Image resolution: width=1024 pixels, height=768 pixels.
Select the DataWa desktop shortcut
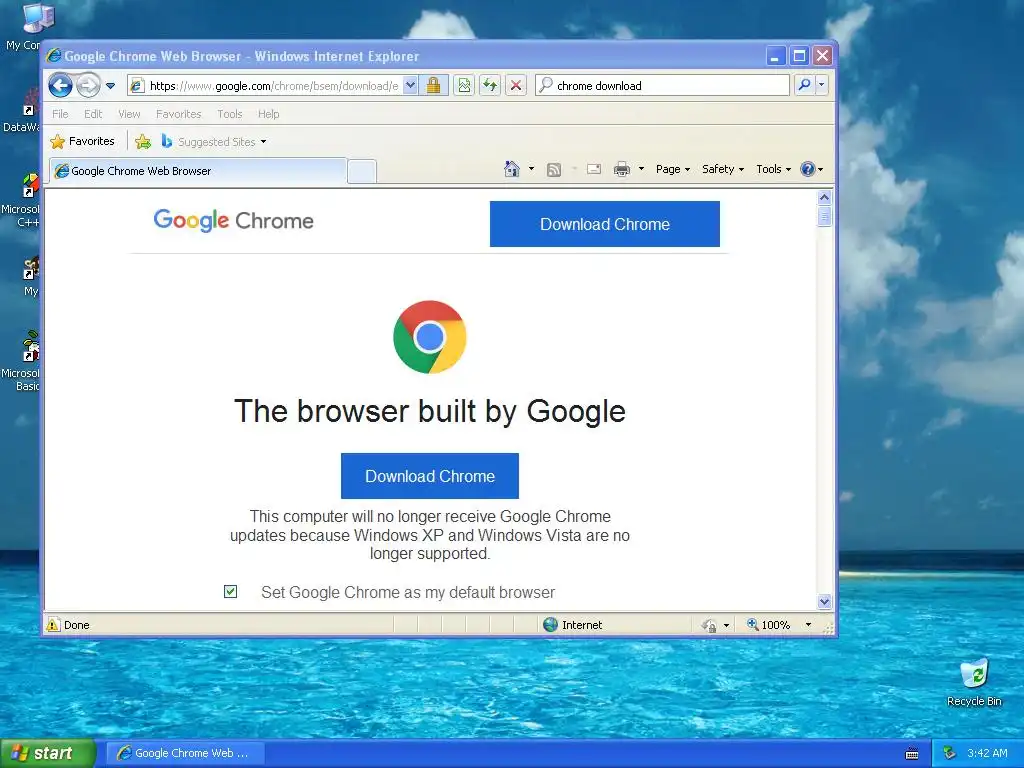tap(22, 111)
